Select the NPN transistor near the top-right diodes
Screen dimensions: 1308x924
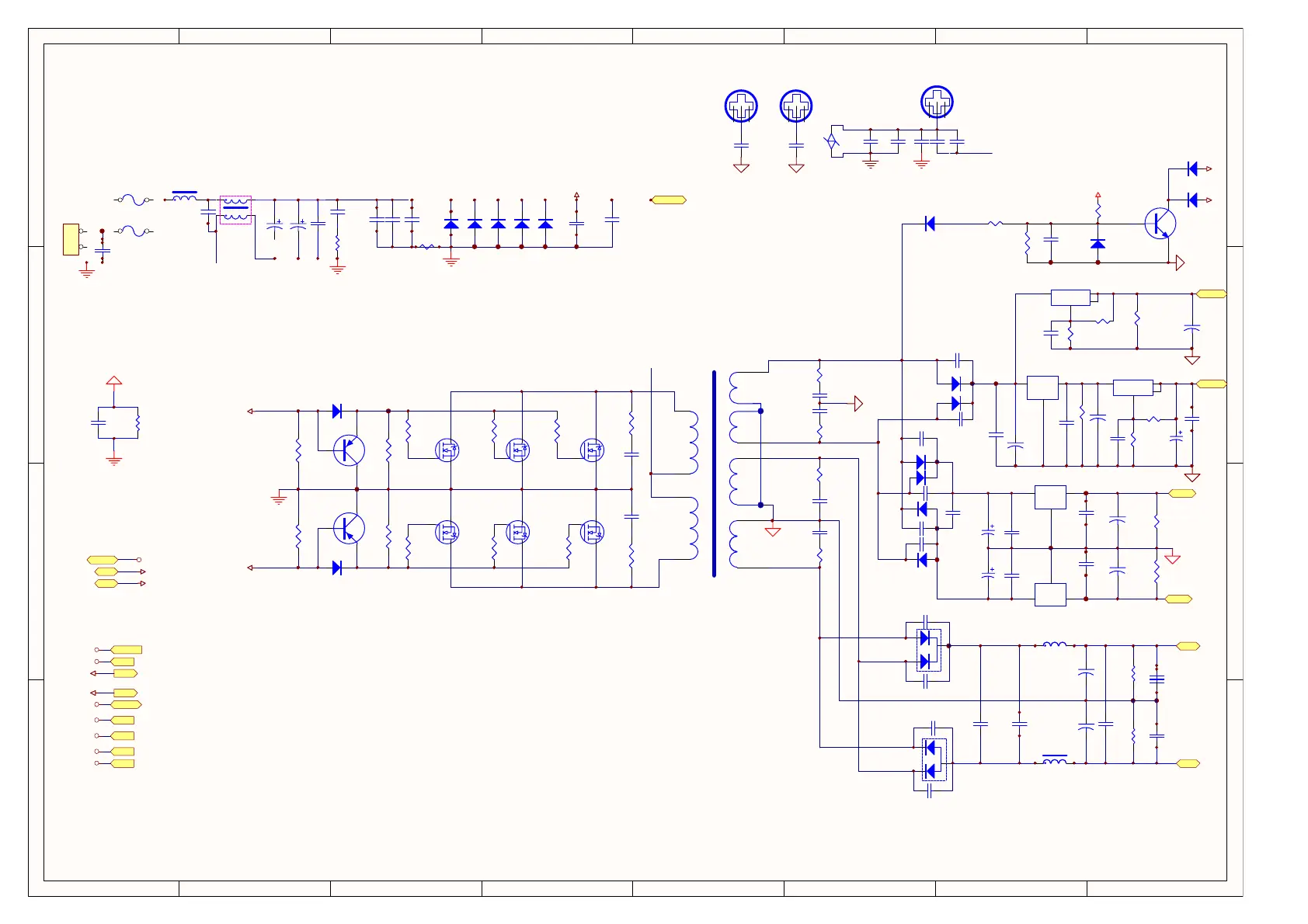click(x=1160, y=224)
